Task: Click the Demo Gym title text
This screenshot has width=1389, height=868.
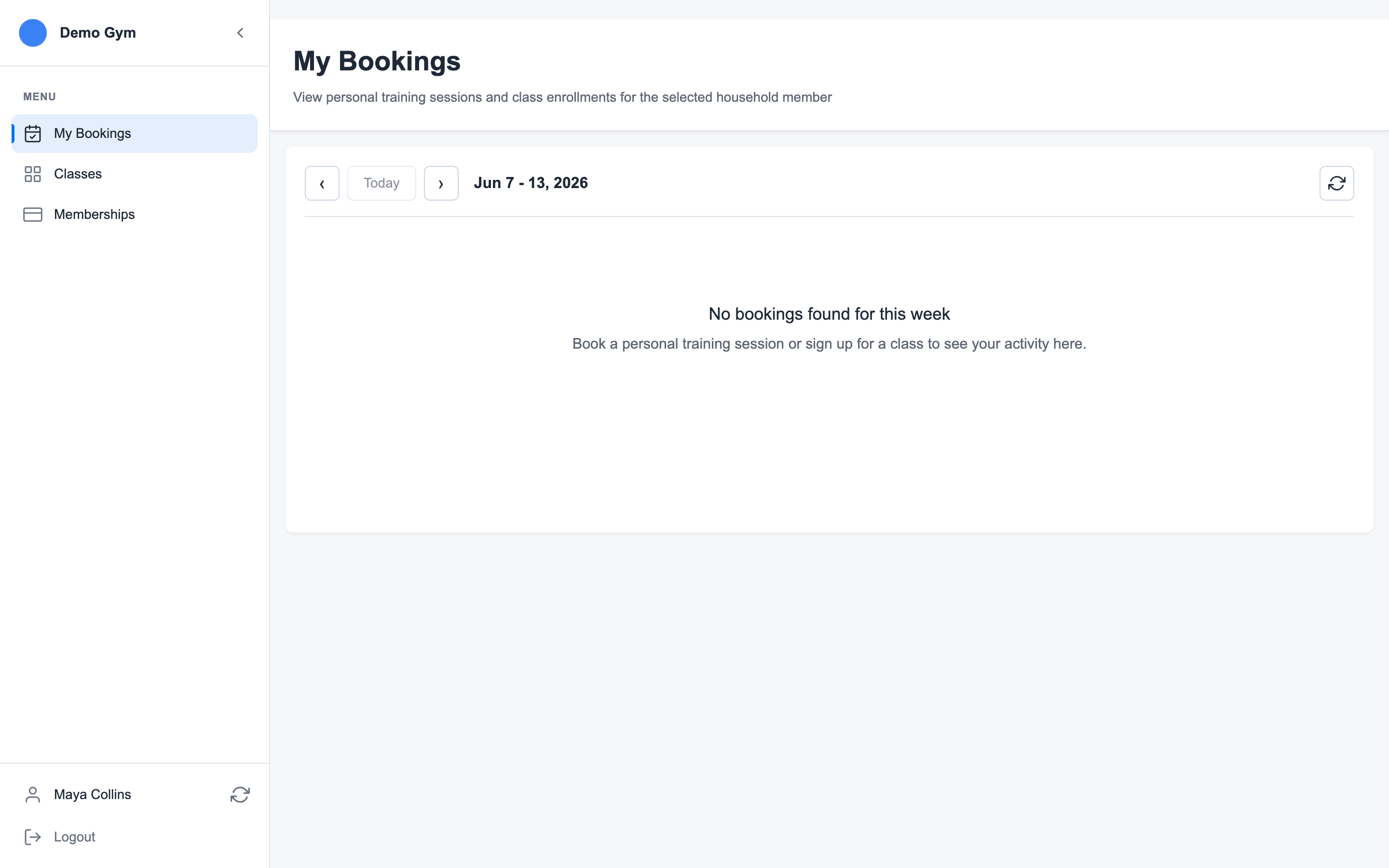Action: (97, 33)
